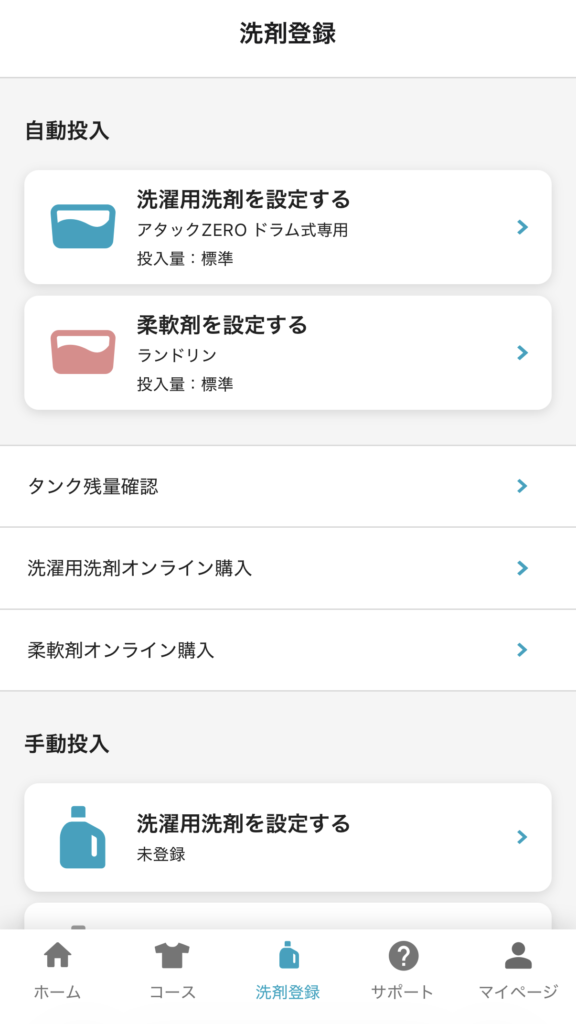Tap the 未登録 manual detergent card
Screen dimensions: 576x1024
coord(288,837)
